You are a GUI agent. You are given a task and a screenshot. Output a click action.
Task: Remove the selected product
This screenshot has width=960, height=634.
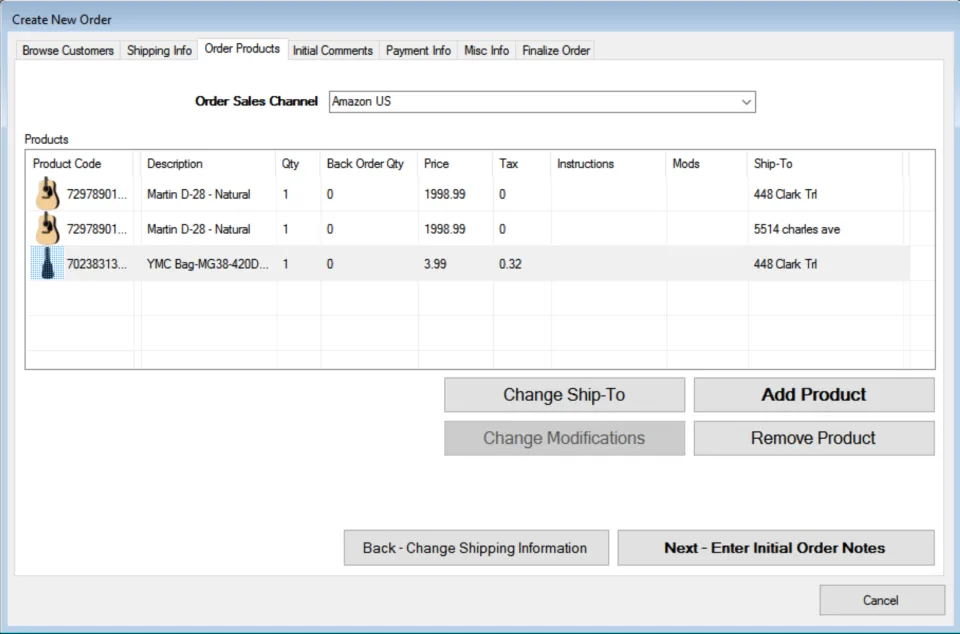814,438
